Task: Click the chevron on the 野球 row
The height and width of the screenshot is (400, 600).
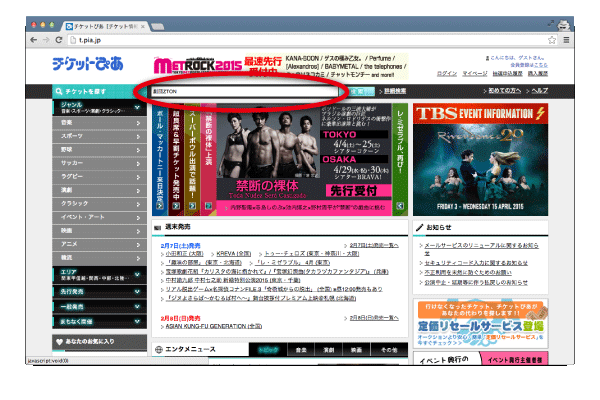Action: [138, 150]
